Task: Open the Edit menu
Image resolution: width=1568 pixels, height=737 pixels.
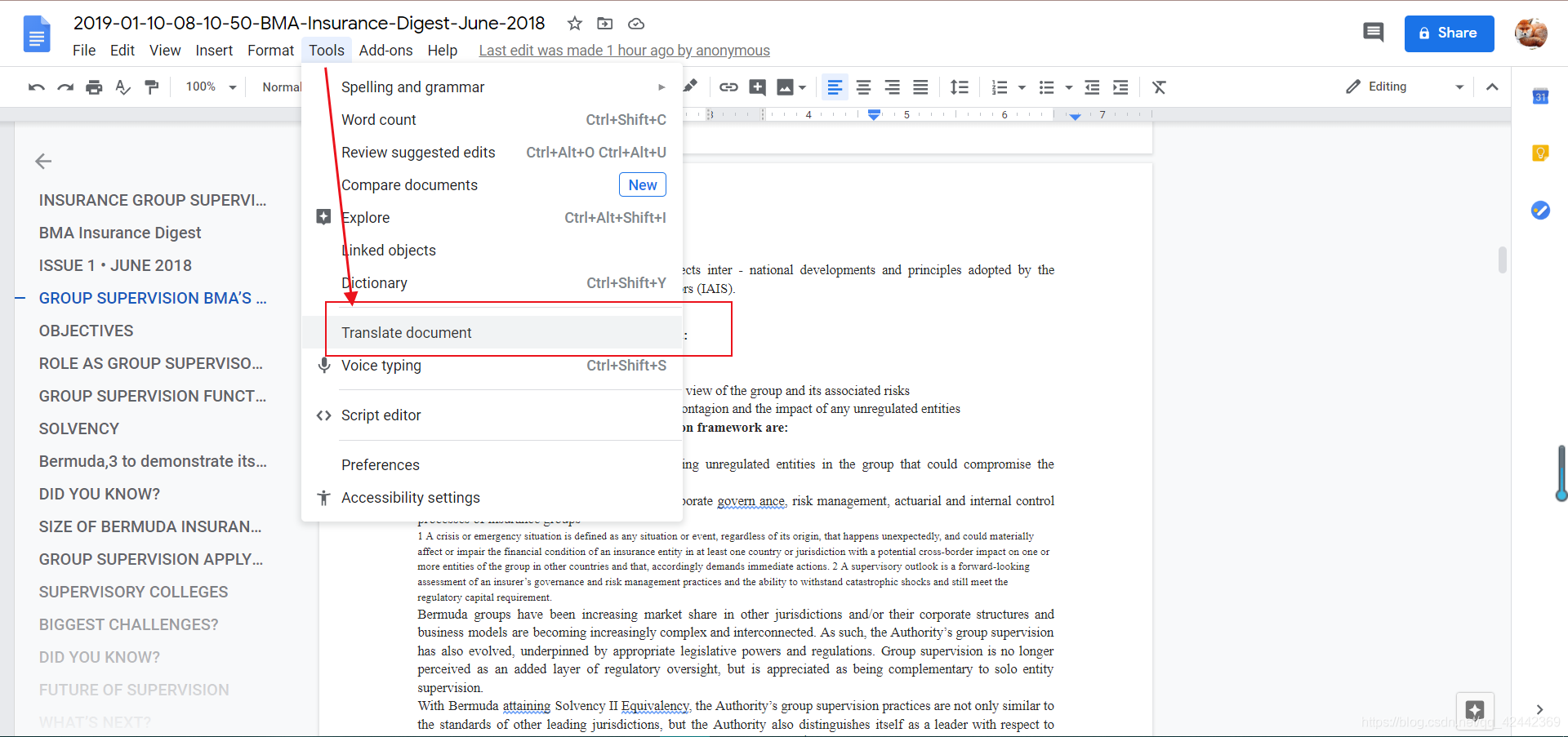Action: pos(122,51)
